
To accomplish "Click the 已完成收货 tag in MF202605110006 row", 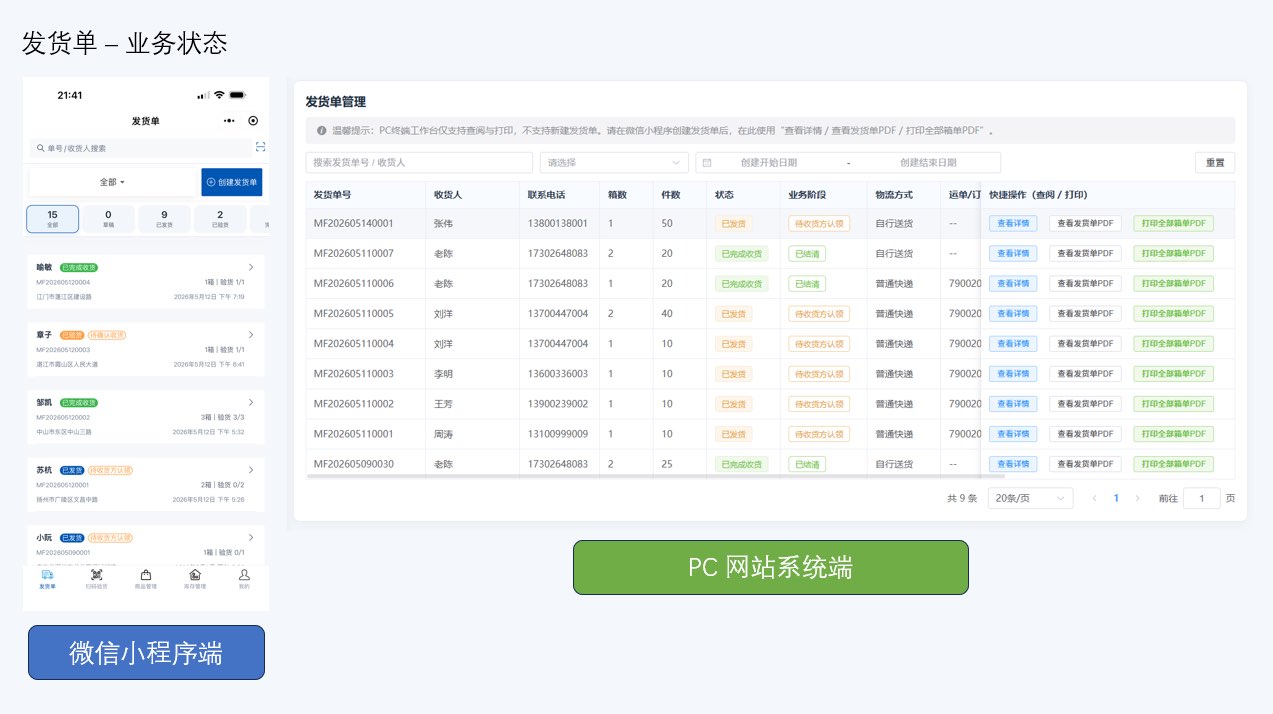I will [741, 284].
